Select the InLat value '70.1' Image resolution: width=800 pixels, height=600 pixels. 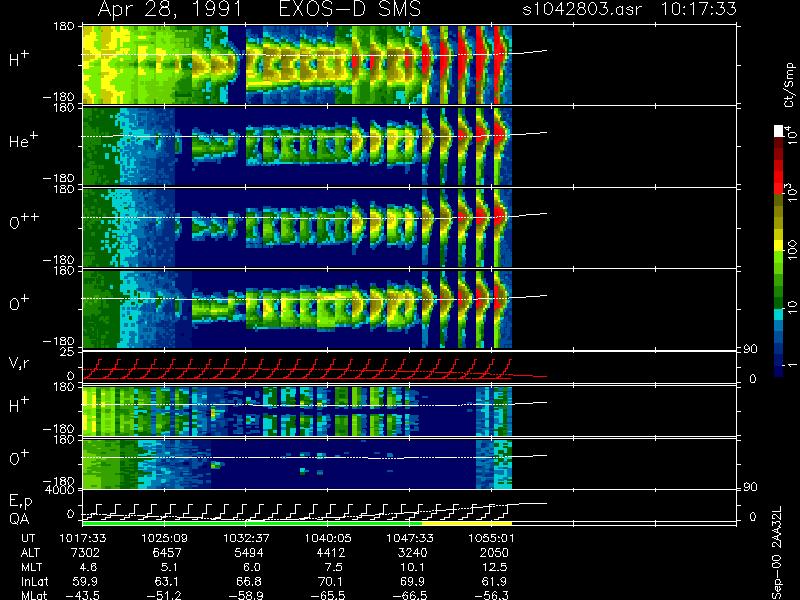click(x=330, y=581)
